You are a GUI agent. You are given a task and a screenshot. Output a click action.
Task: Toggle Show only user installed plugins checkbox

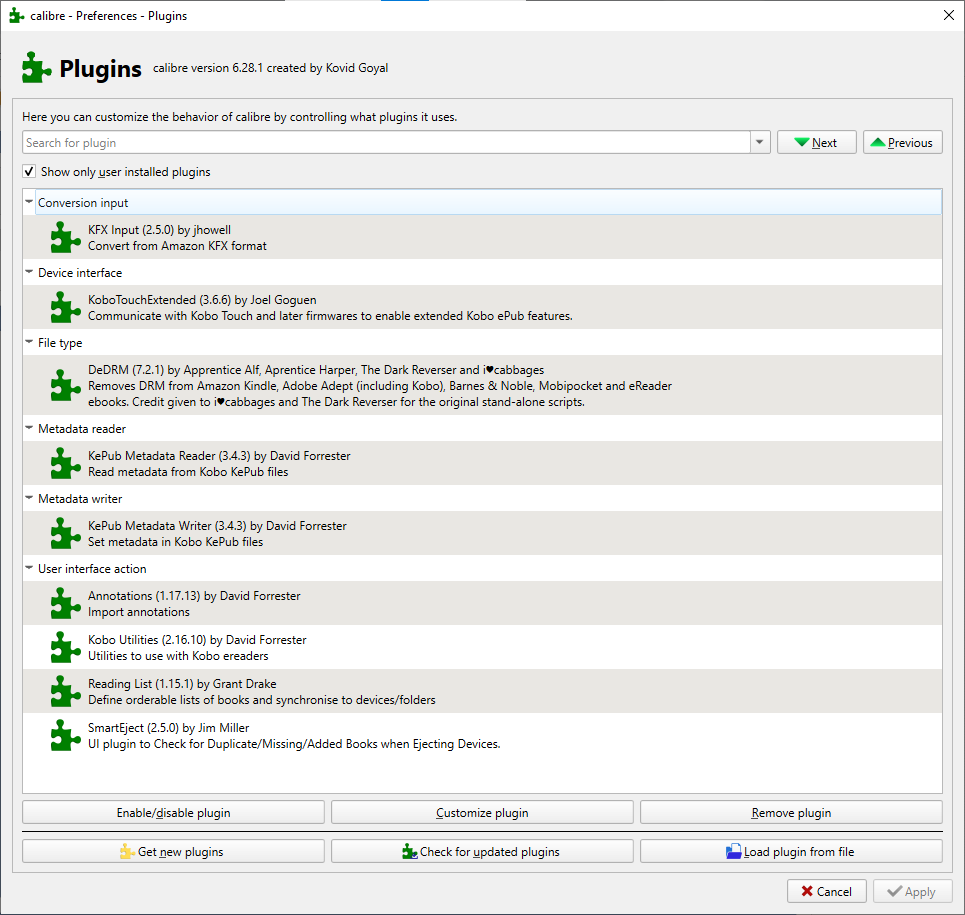coord(29,172)
